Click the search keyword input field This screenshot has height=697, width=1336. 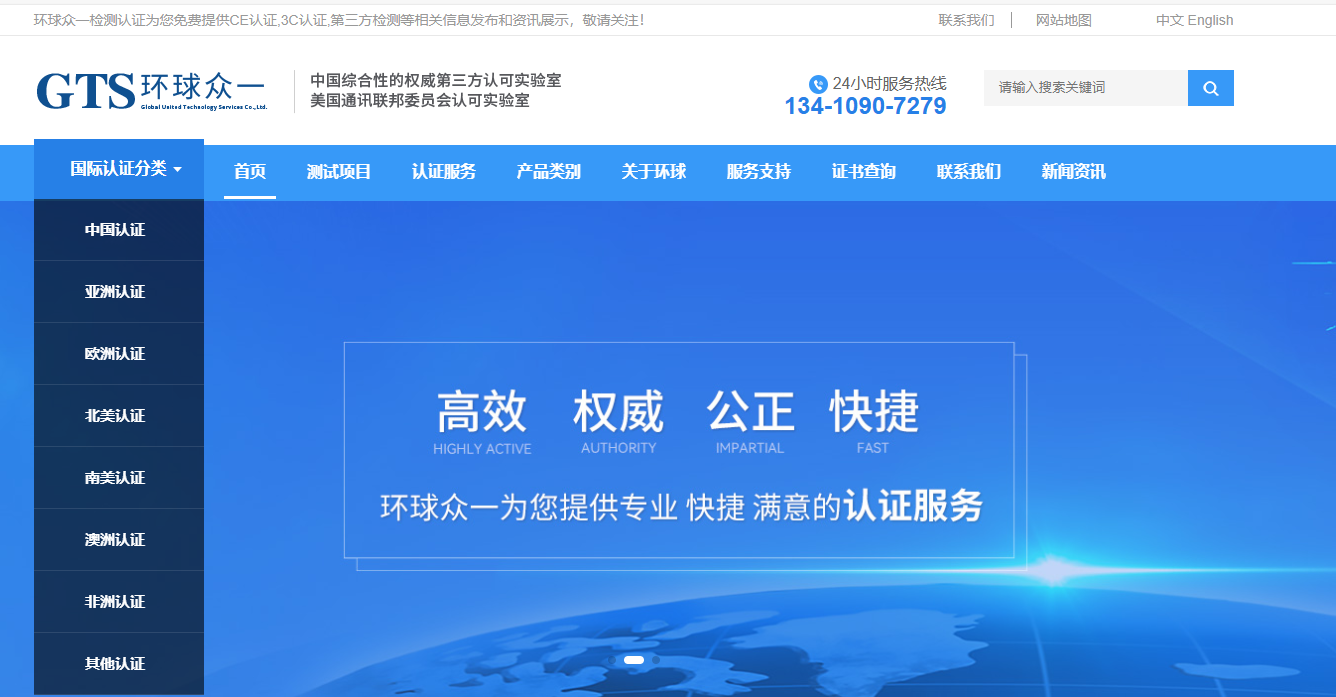click(1080, 88)
